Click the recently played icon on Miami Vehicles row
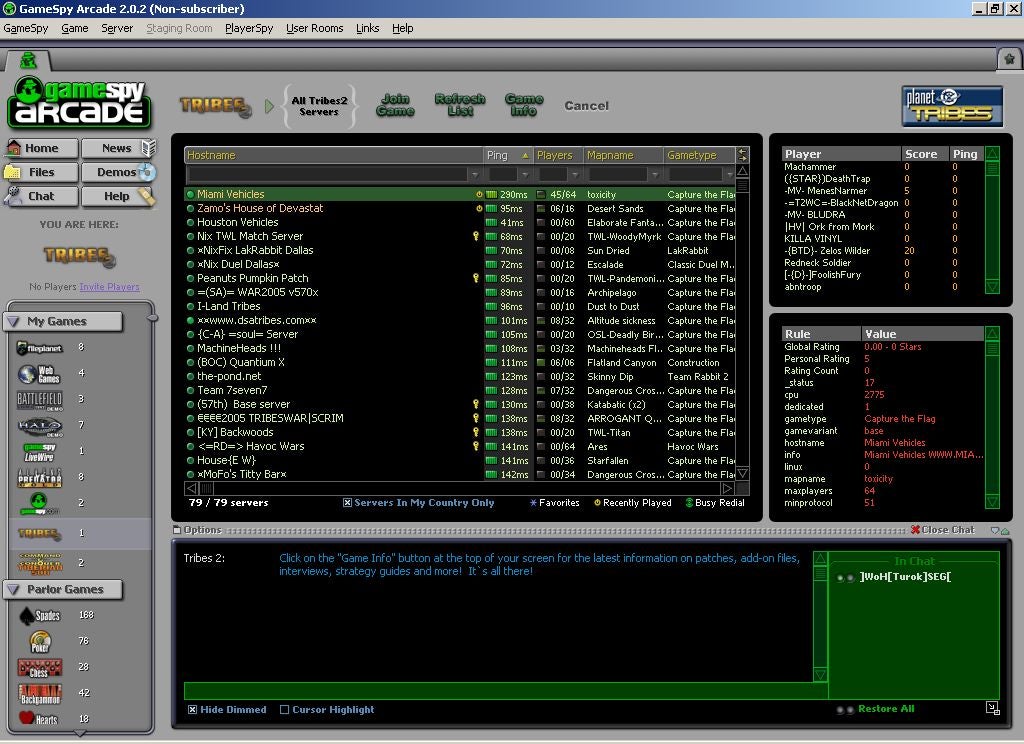Screen dimensions: 1024x744 click(479, 195)
